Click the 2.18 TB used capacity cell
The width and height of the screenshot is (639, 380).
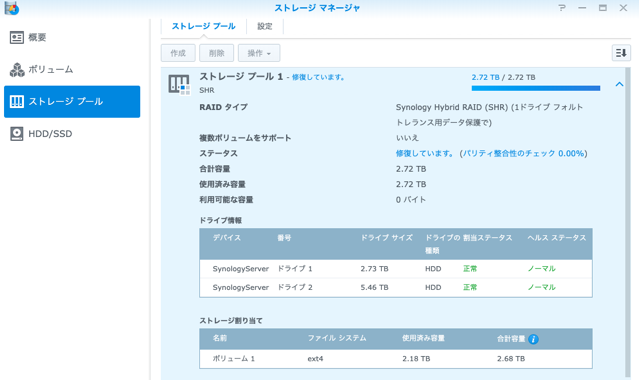416,359
